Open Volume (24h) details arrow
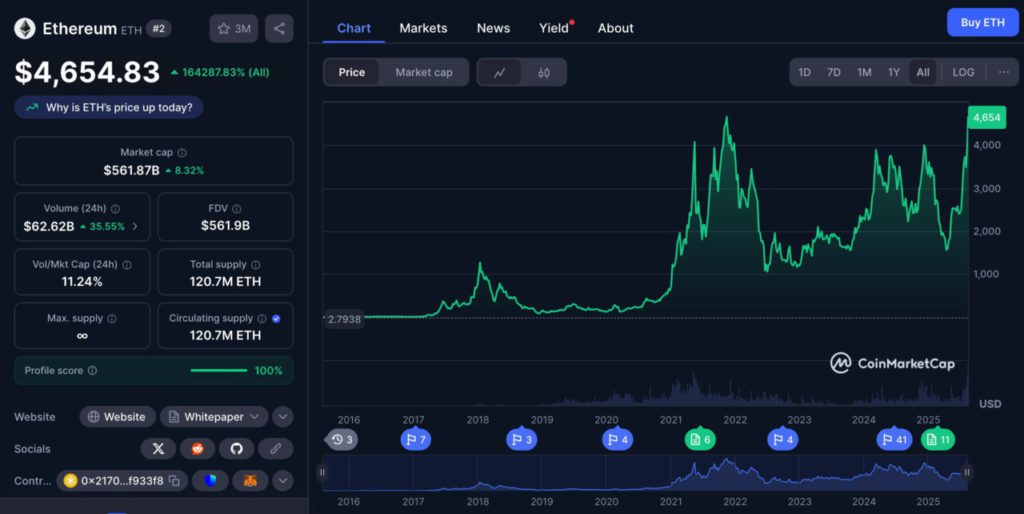 click(135, 227)
